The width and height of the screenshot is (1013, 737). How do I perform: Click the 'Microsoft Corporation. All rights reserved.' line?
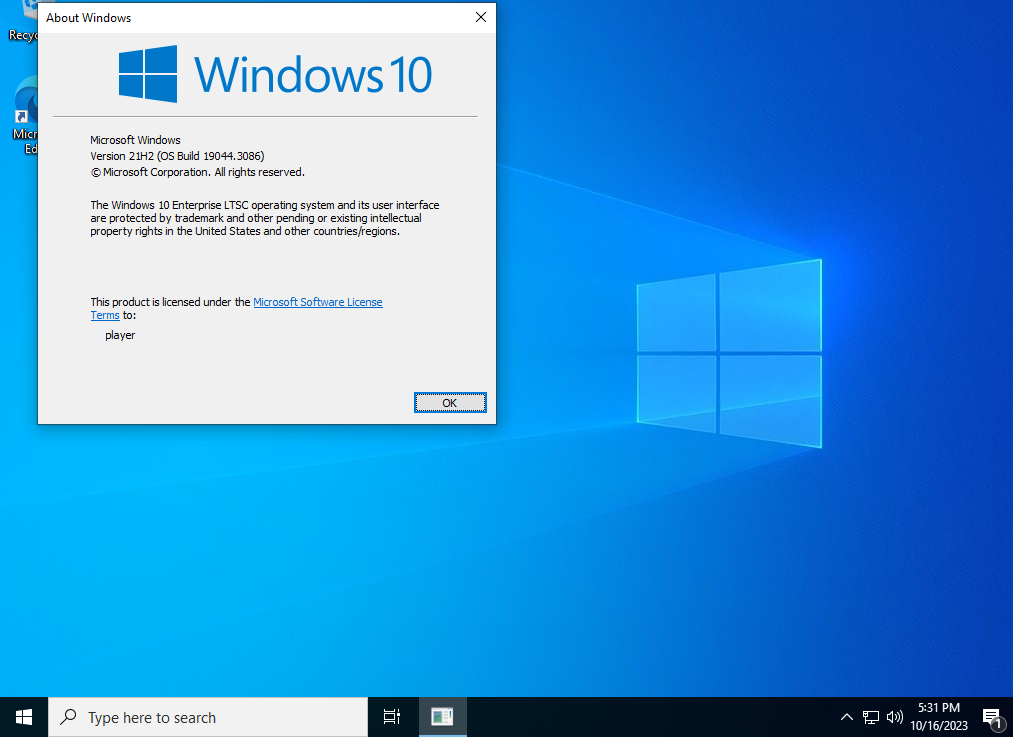tap(197, 172)
